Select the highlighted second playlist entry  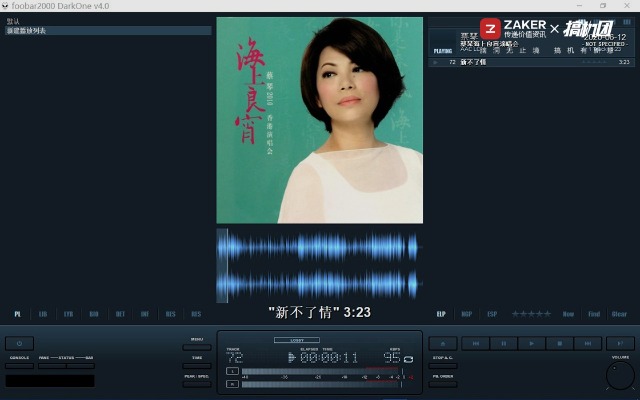click(x=108, y=31)
